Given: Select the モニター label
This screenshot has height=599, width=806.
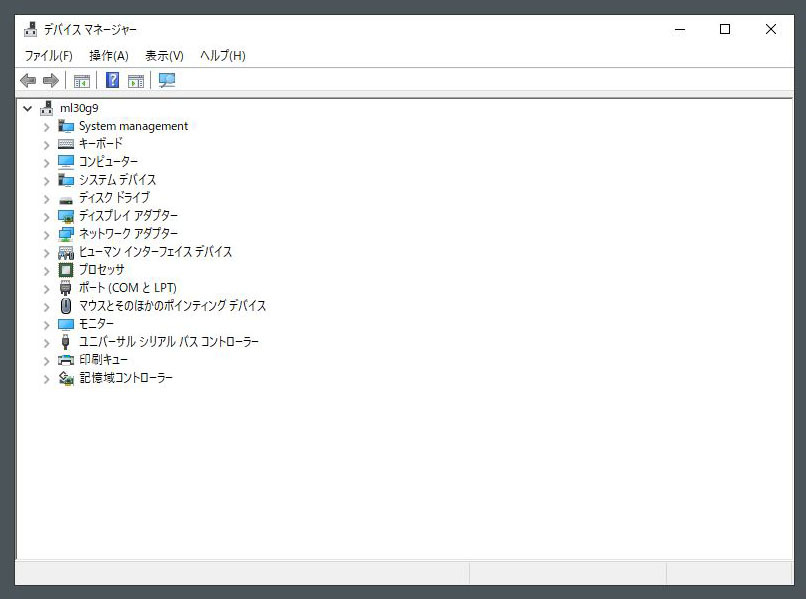Looking at the screenshot, I should pos(96,323).
